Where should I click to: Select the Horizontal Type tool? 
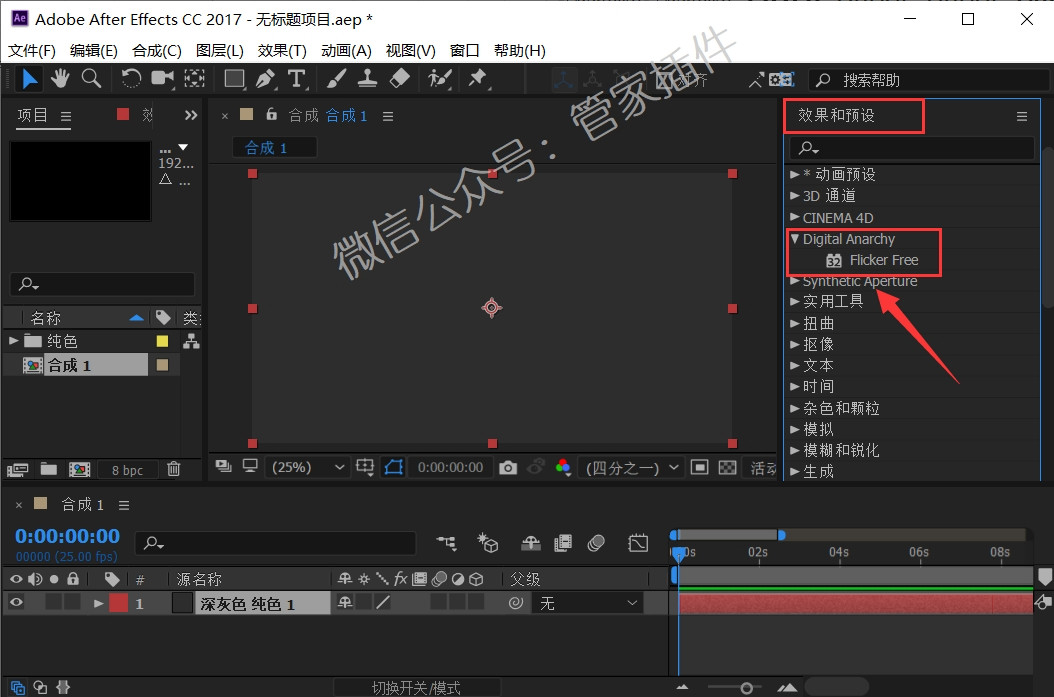pos(296,79)
